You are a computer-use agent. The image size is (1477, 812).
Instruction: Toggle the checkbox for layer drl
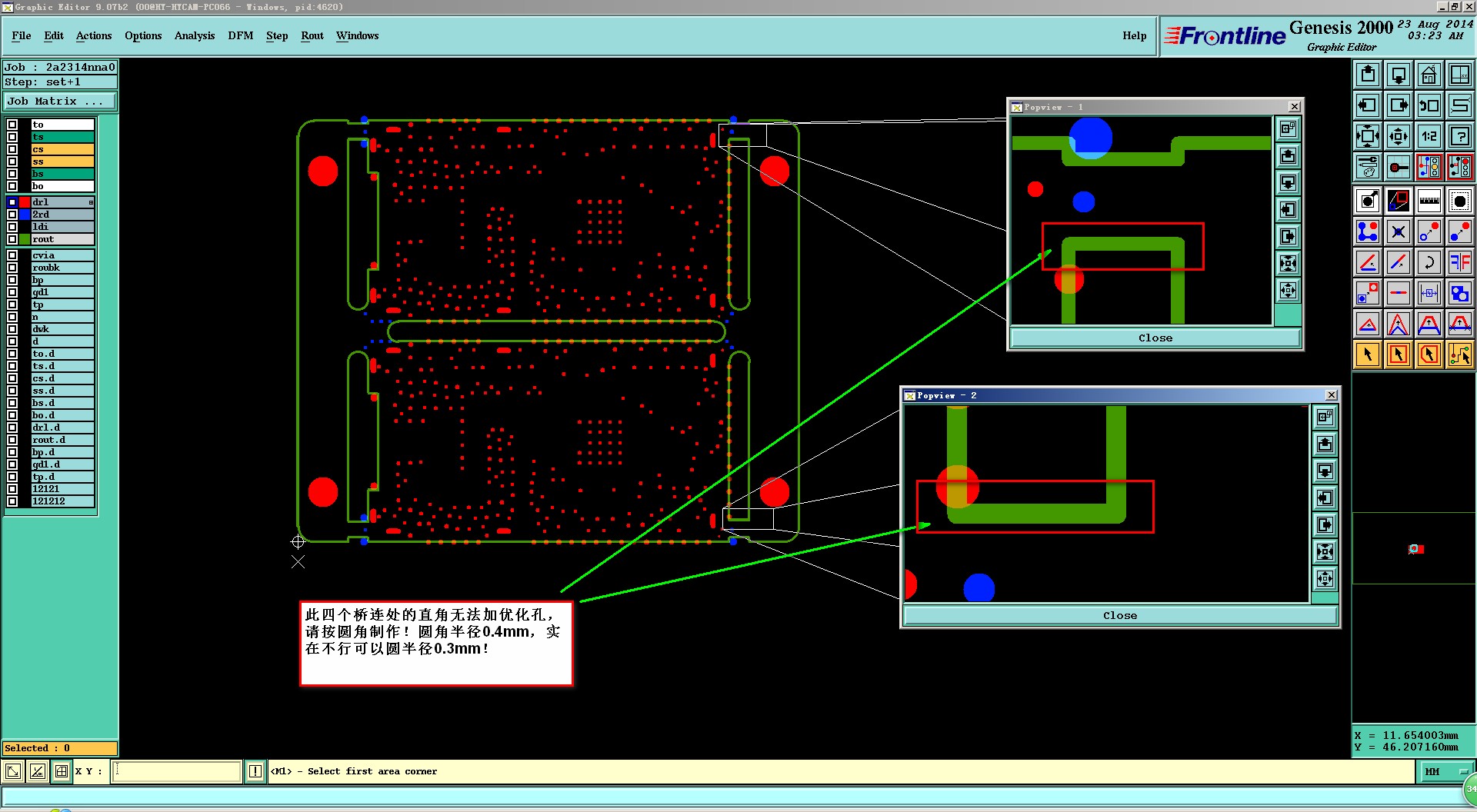(x=12, y=202)
